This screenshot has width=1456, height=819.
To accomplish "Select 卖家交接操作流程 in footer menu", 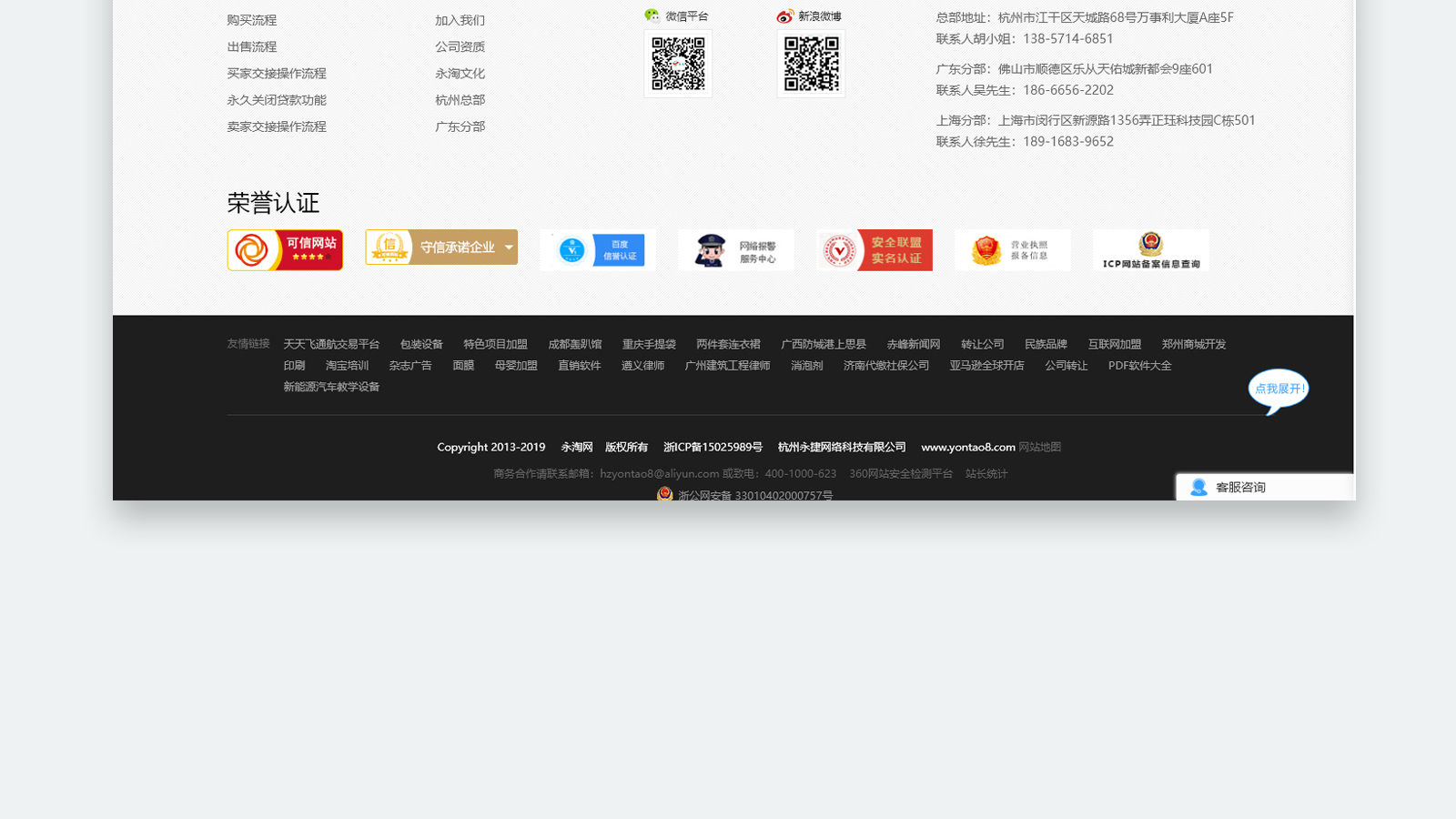I will coord(277,126).
